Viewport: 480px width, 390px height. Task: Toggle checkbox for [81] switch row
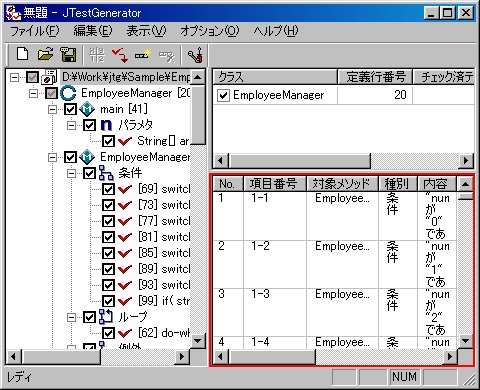point(108,237)
